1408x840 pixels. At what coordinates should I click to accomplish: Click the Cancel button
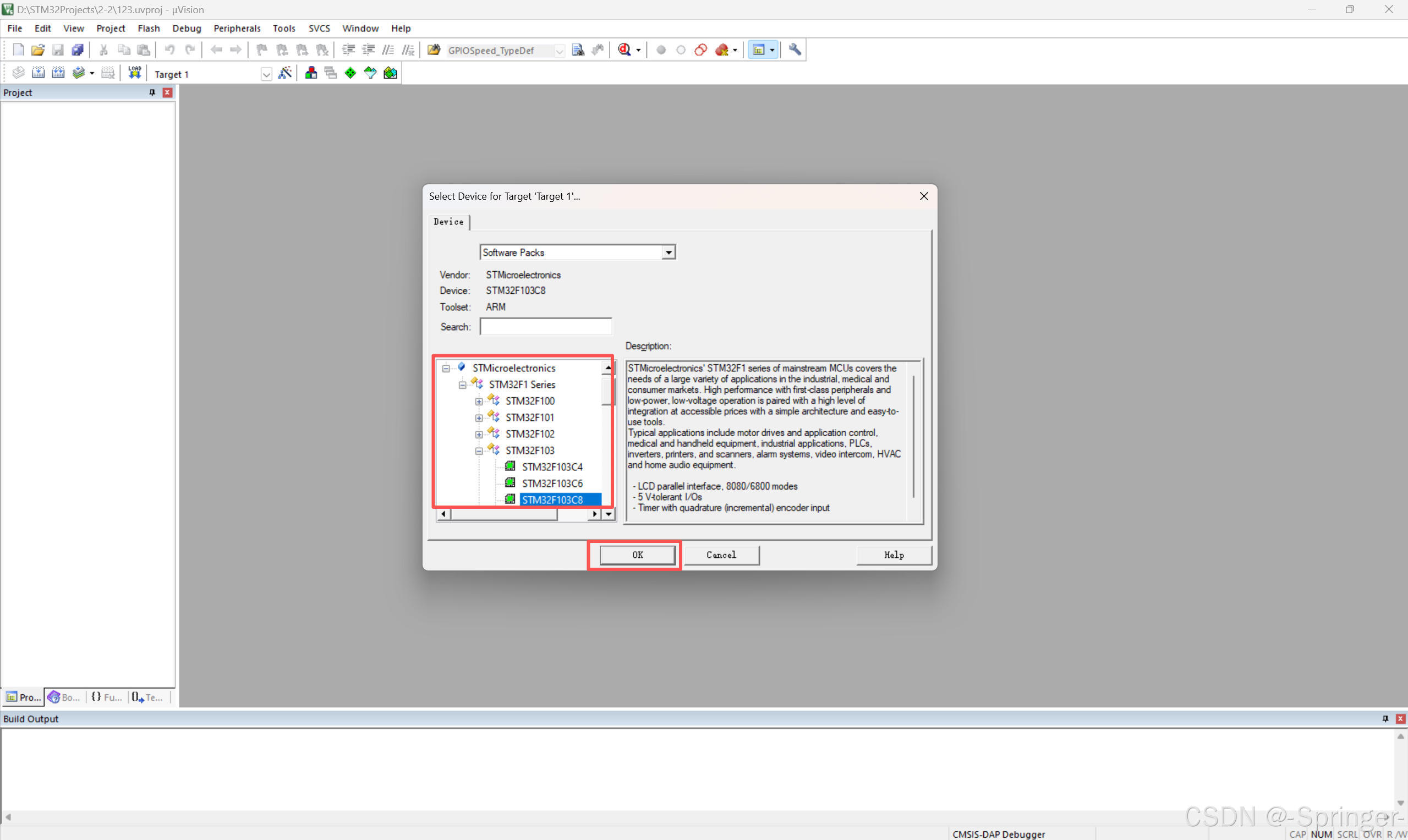[x=721, y=554]
